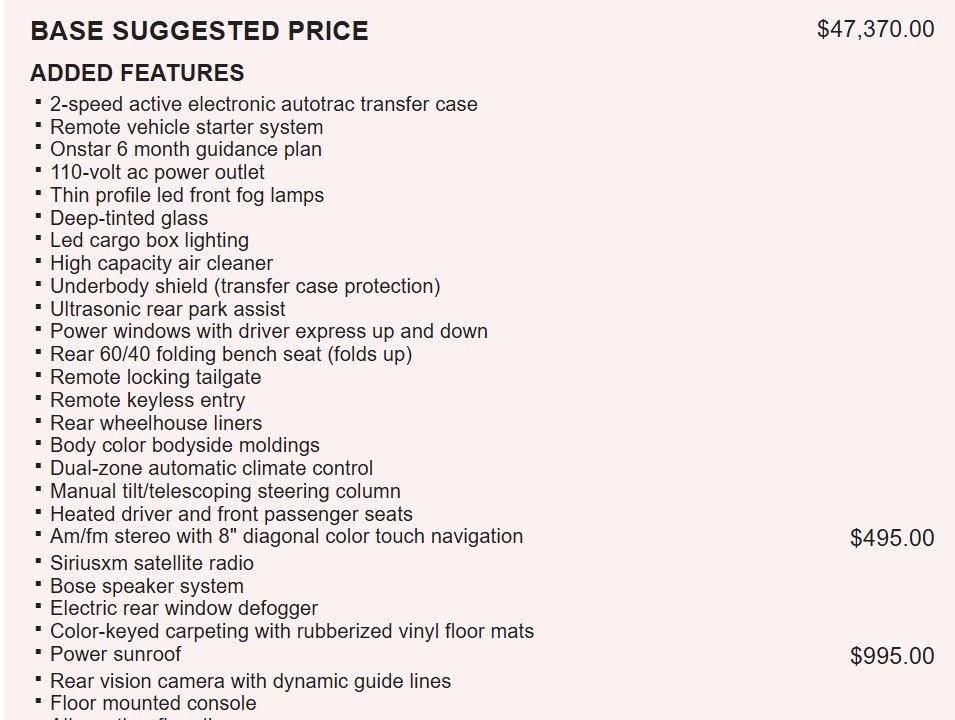Select the Am/fm stereo with navigation line
The height and width of the screenshot is (720, 955).
coord(286,536)
